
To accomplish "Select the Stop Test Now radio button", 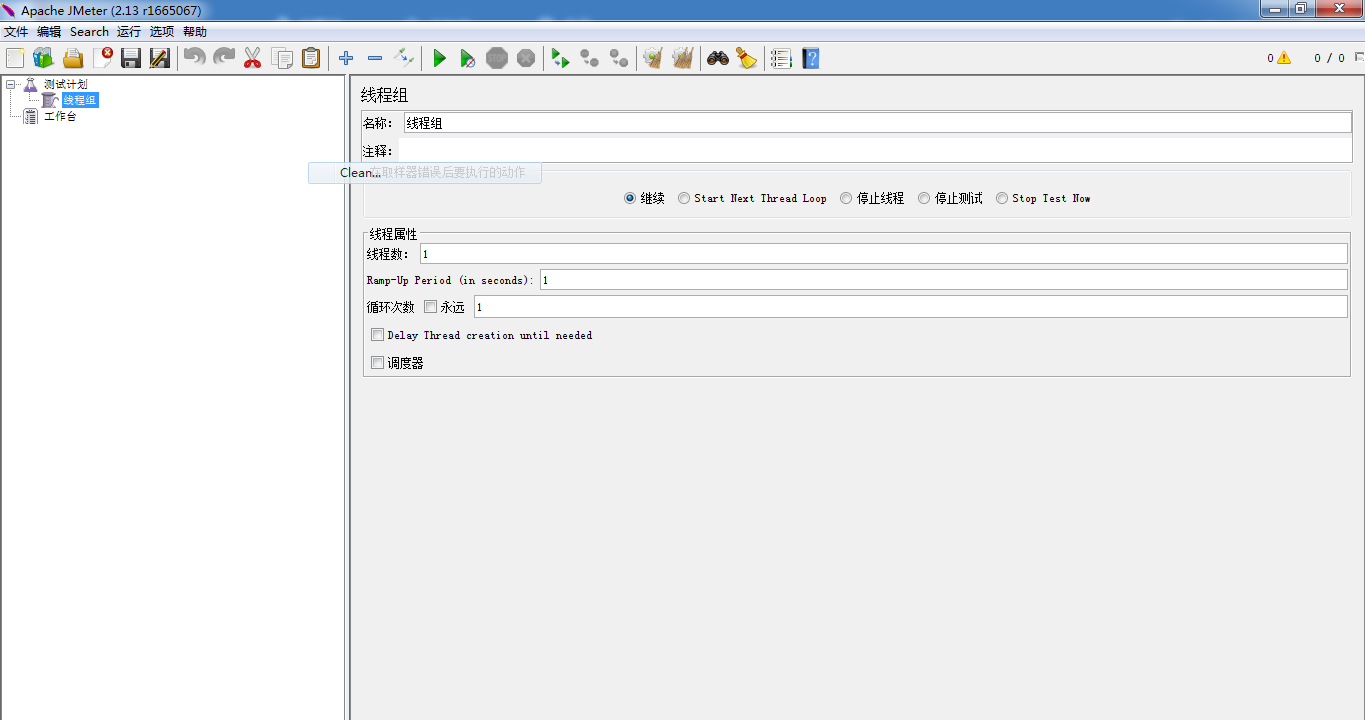I will [x=1002, y=198].
